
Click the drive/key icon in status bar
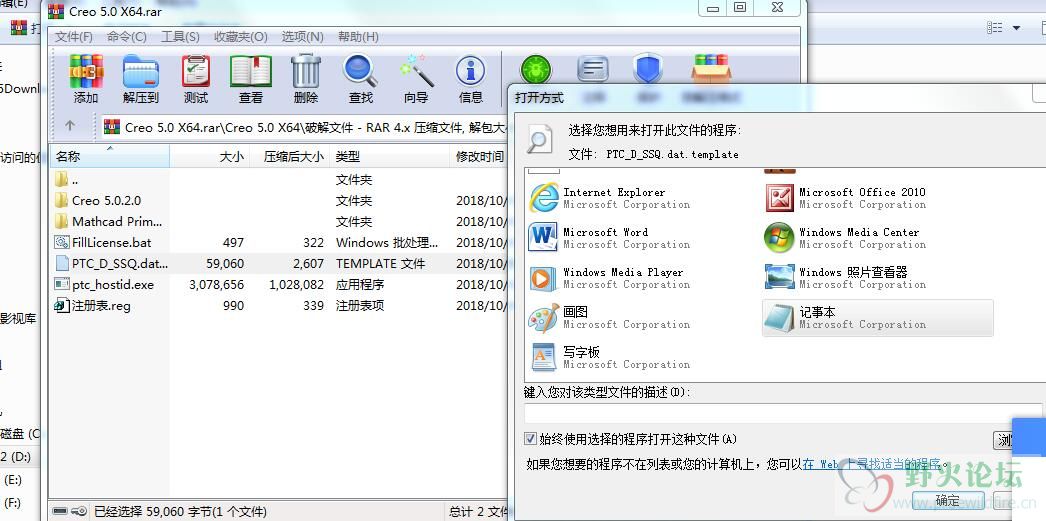coord(69,512)
